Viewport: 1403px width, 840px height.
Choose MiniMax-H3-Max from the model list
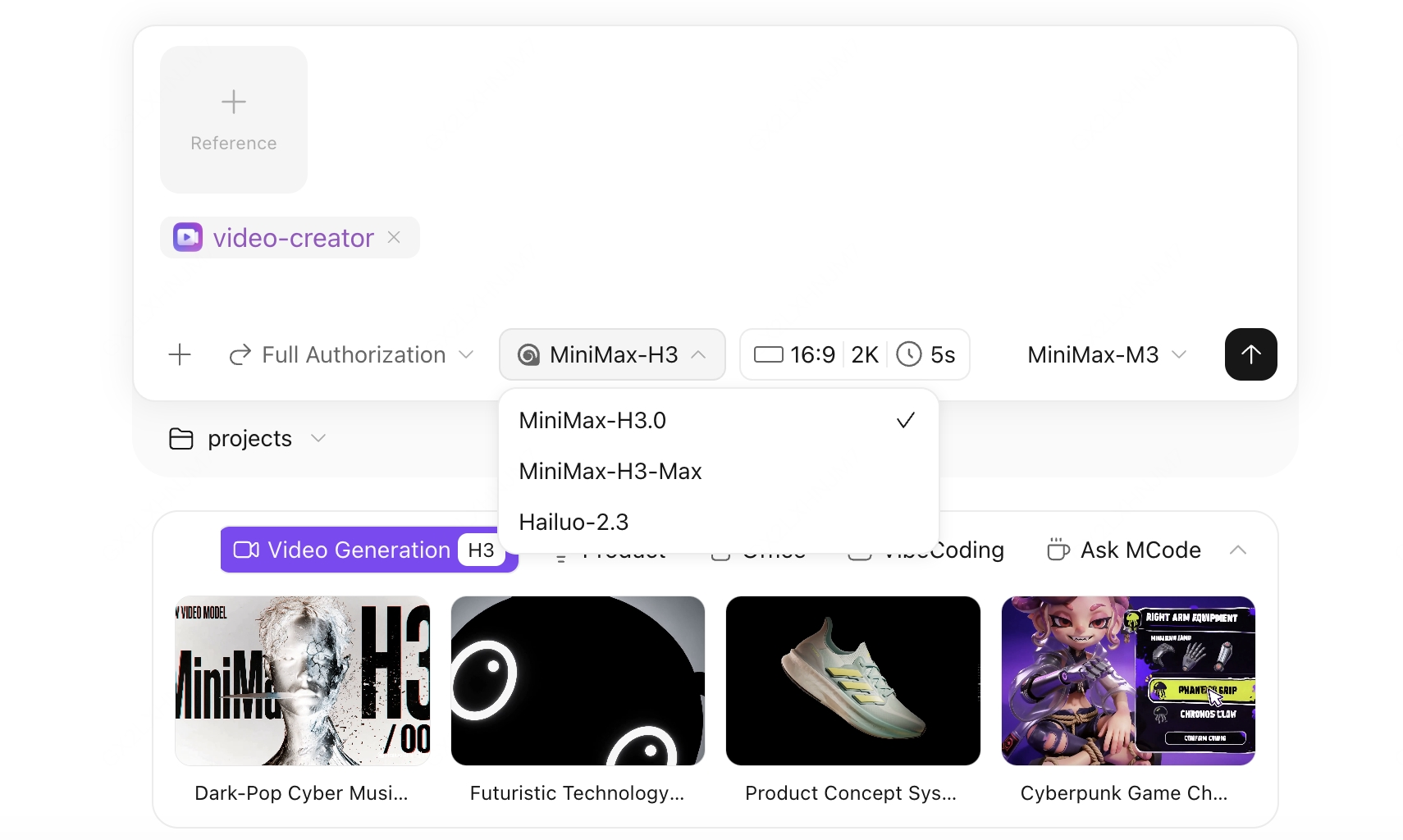pyautogui.click(x=718, y=471)
